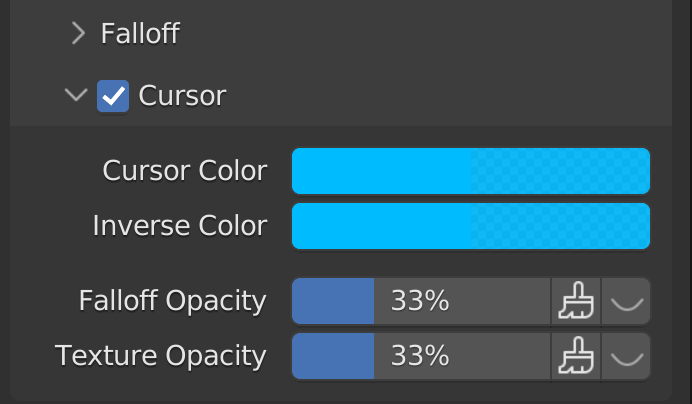Toggle the closed-eye icon on Texture Opacity row
The height and width of the screenshot is (404, 692).
click(627, 356)
